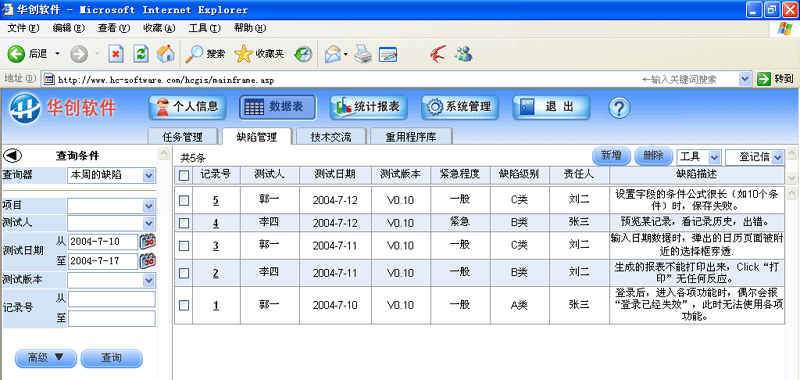The width and height of the screenshot is (800, 380).
Task: Click the History/media globe icon
Action: tap(304, 54)
